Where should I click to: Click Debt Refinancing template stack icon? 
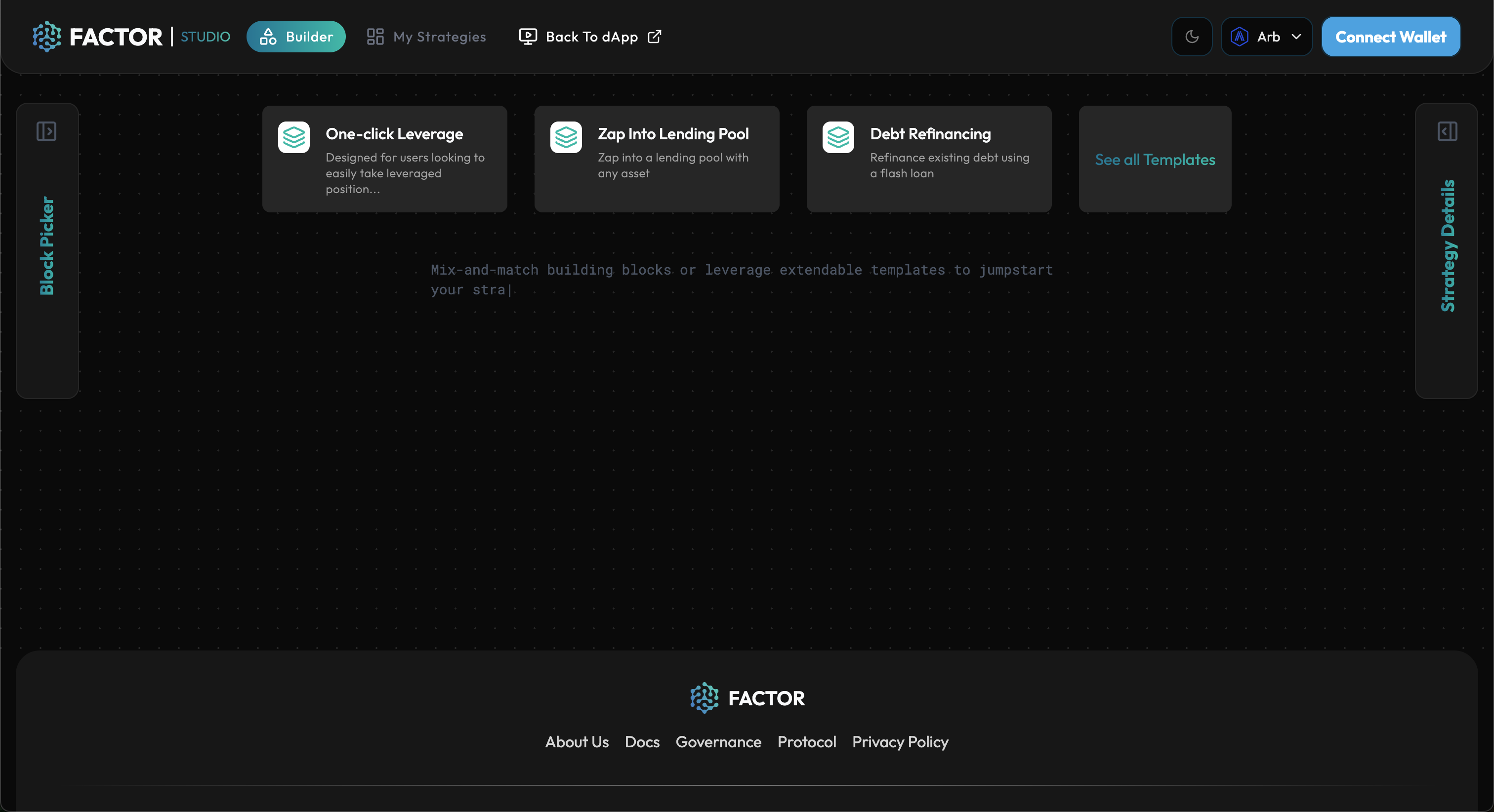(x=838, y=137)
